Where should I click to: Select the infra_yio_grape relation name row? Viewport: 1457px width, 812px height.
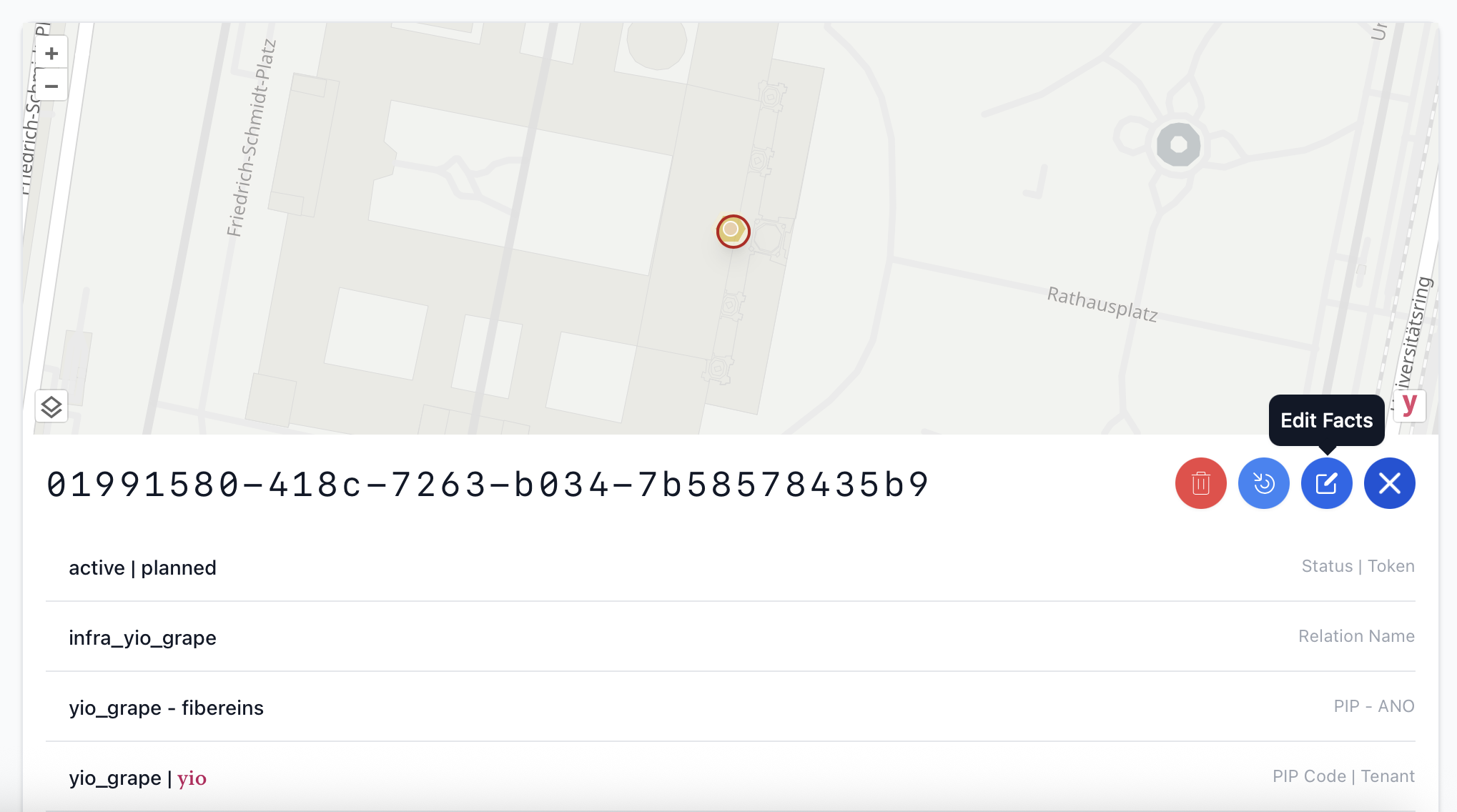142,638
